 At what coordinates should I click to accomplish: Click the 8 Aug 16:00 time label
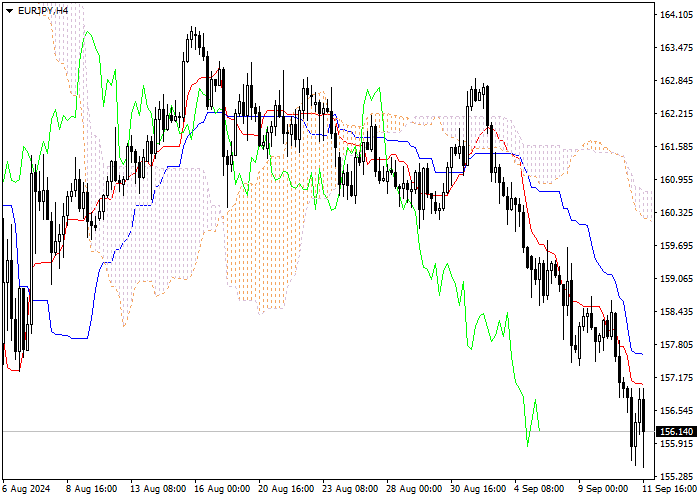(x=92, y=489)
